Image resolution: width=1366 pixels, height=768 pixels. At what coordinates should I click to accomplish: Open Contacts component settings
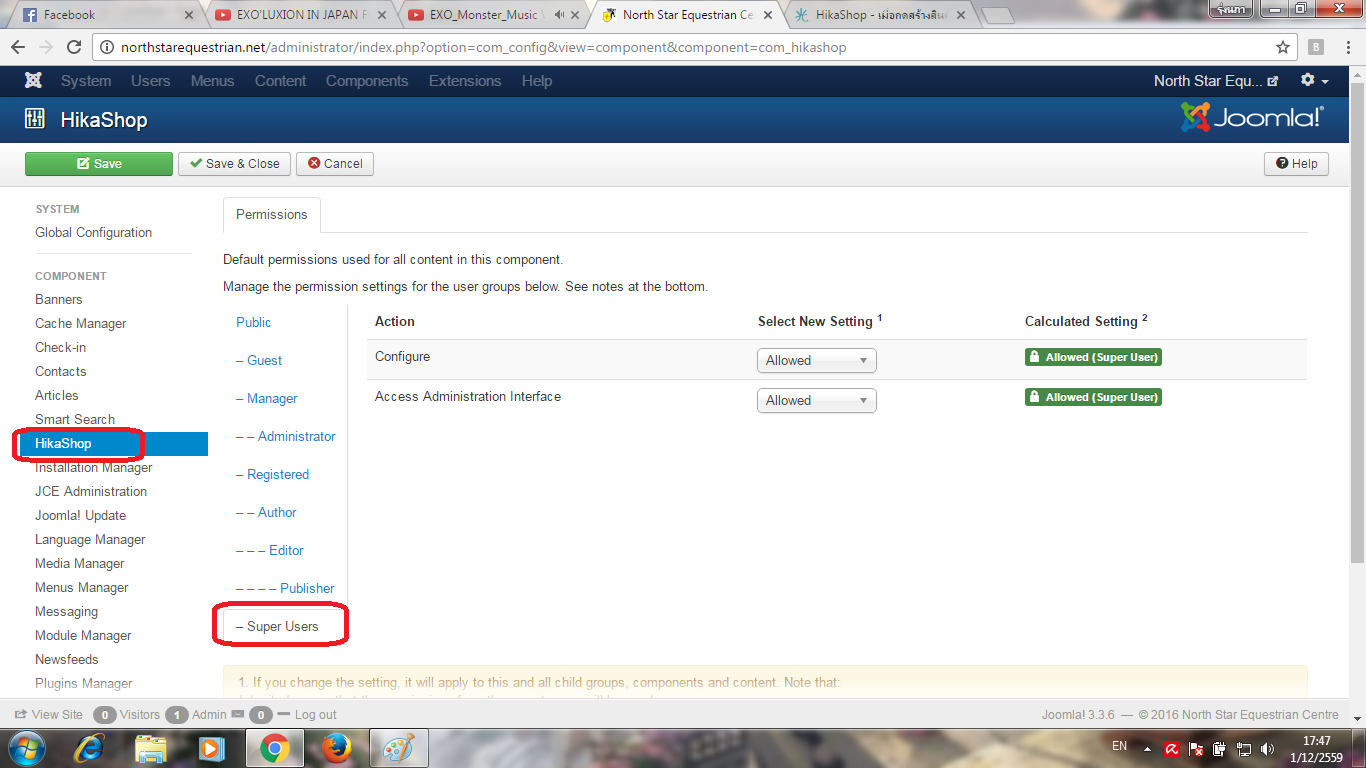pyautogui.click(x=61, y=372)
